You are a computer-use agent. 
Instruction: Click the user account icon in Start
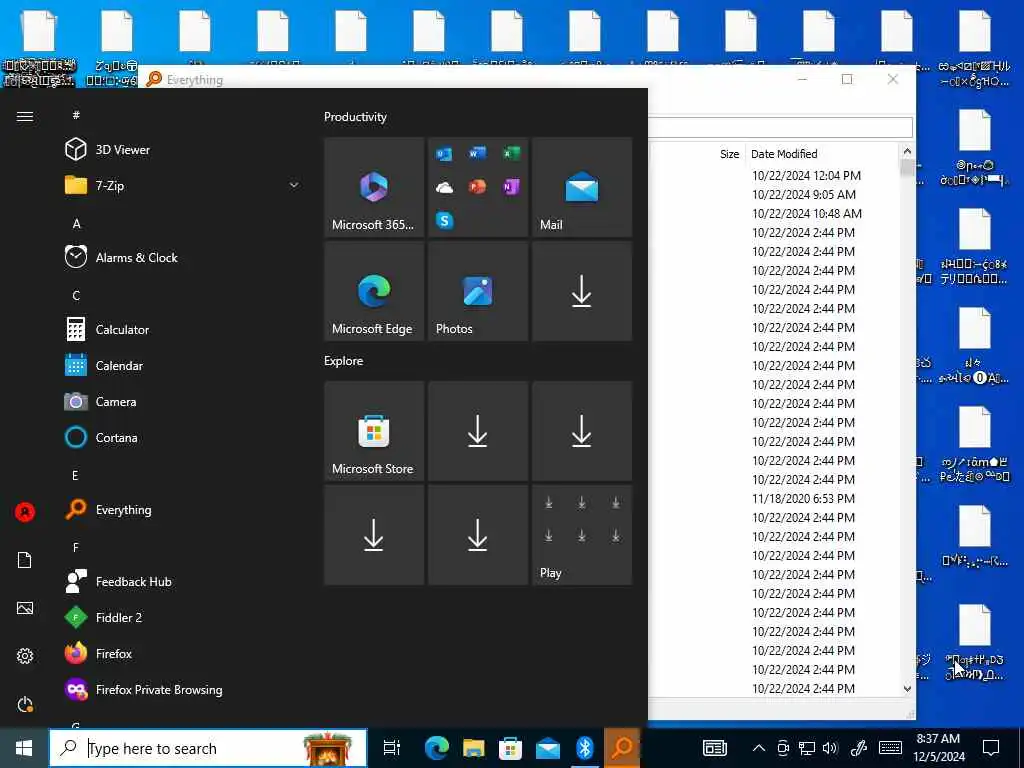pyautogui.click(x=25, y=512)
